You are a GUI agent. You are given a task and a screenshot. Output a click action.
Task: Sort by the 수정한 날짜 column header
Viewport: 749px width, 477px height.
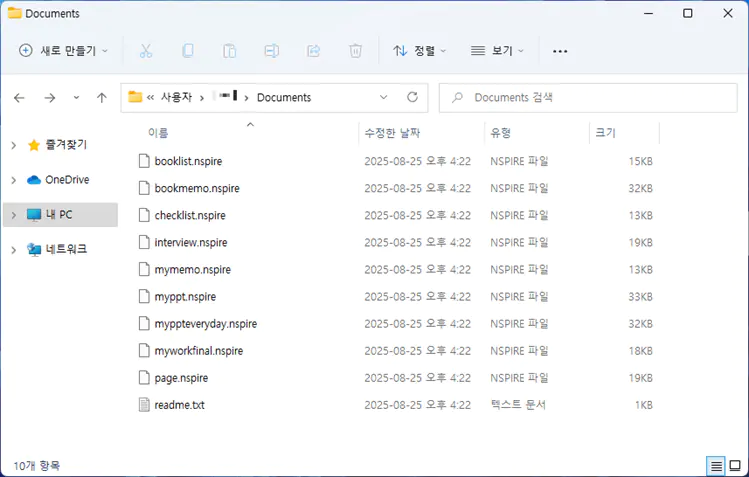click(392, 133)
